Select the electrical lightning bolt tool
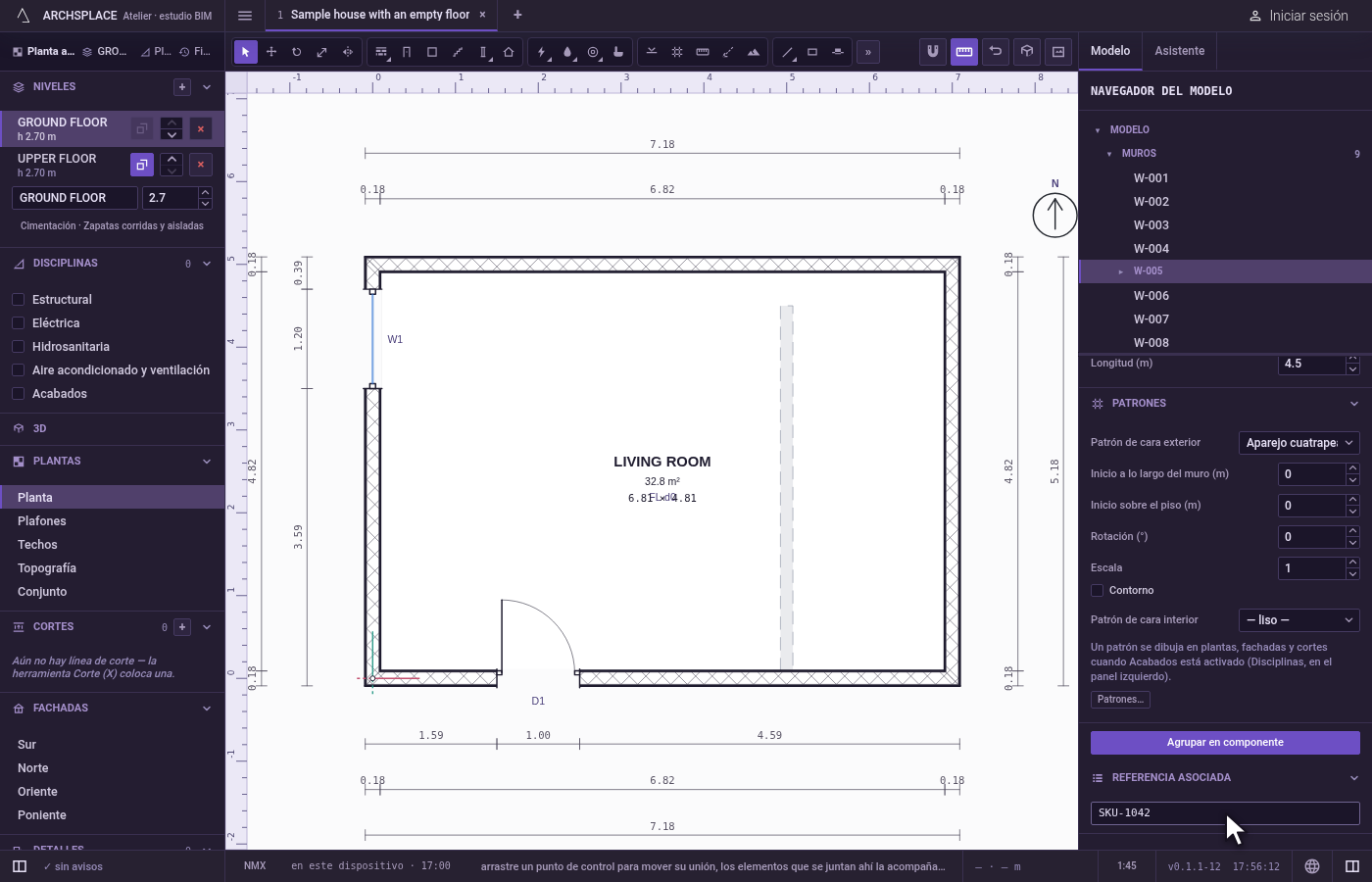Viewport: 1372px width, 882px height. click(542, 52)
